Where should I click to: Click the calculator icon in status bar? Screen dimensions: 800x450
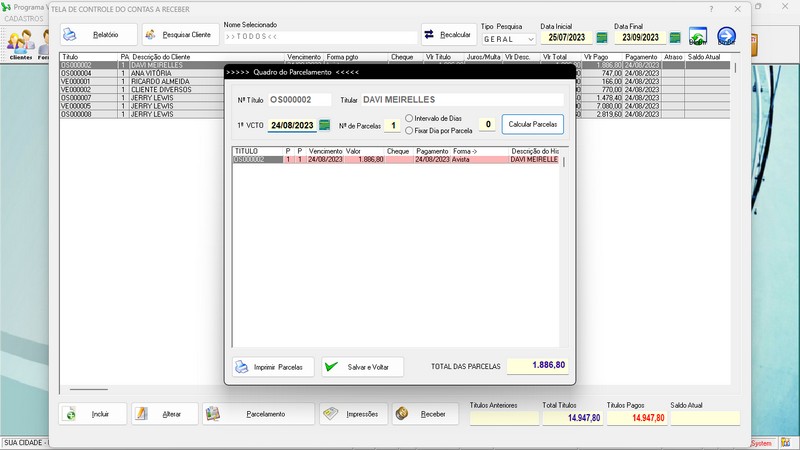pos(785,443)
